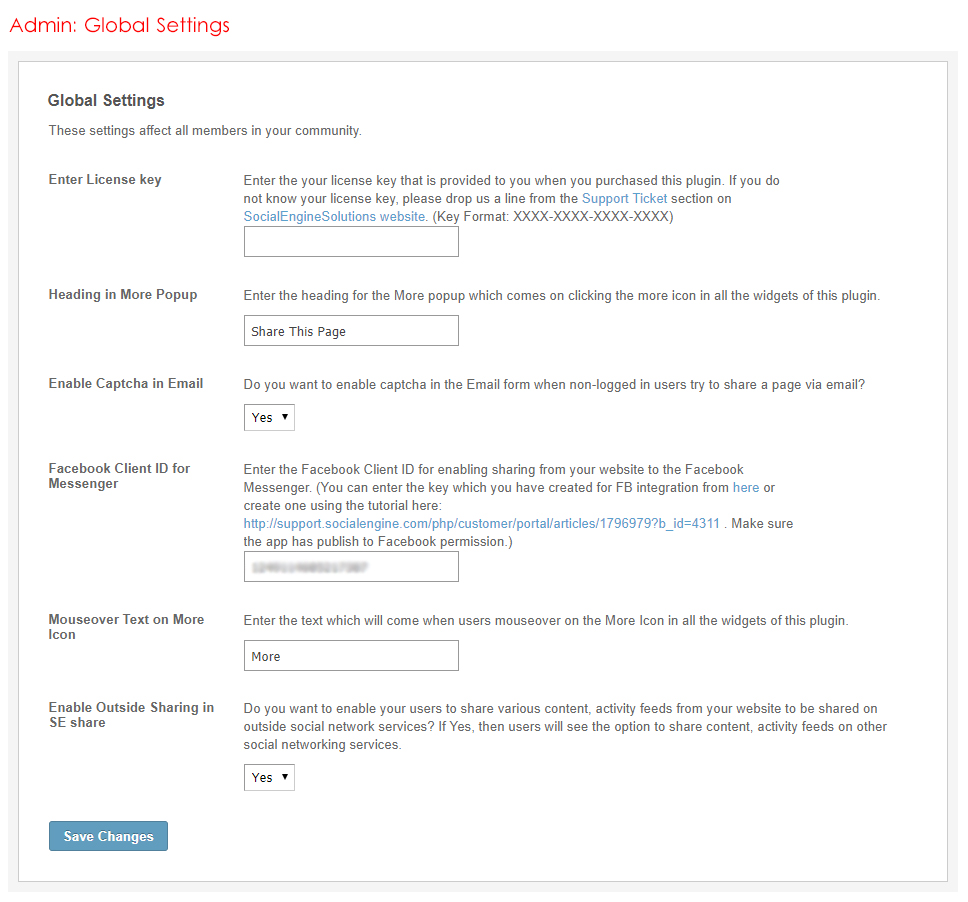The height and width of the screenshot is (902, 968).
Task: Click 'Enable Outside Sharing in SE share' label
Action: [x=131, y=715]
